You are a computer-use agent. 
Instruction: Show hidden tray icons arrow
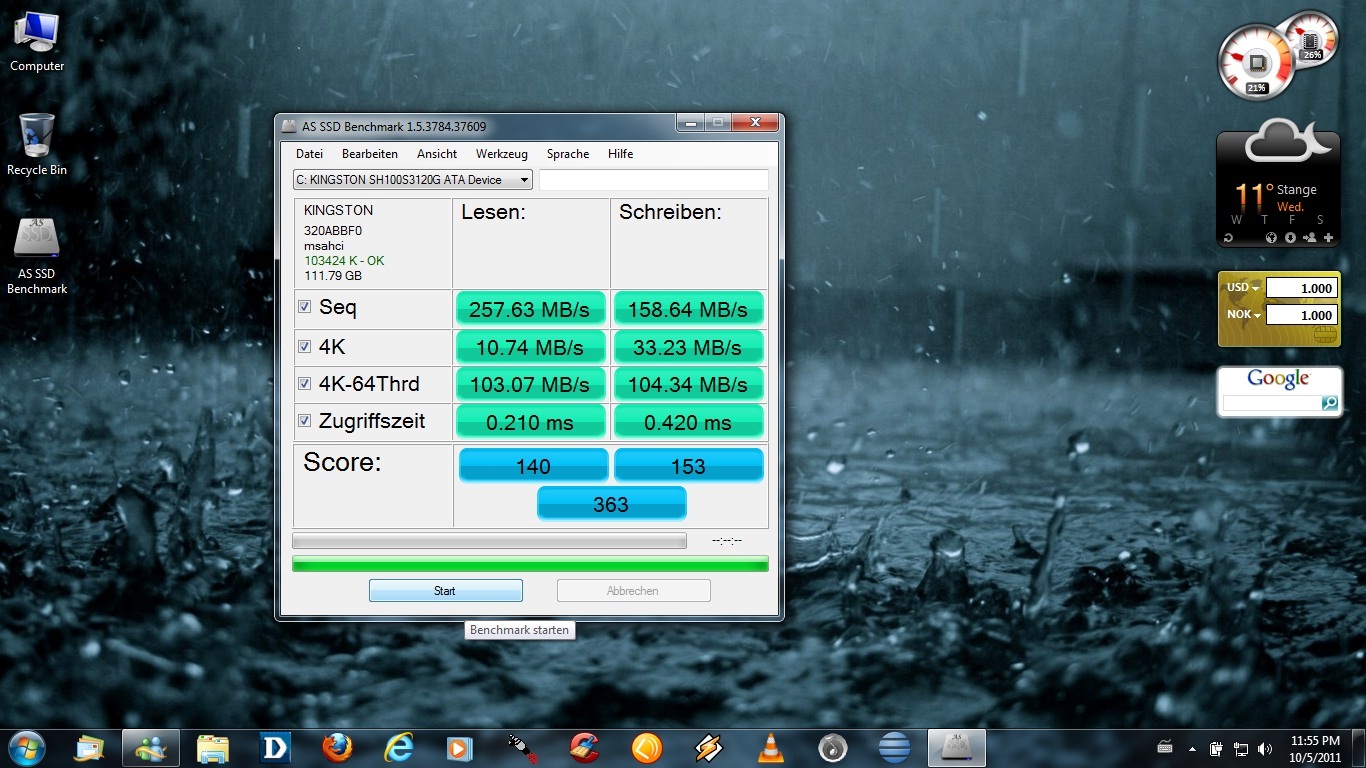pos(1191,748)
